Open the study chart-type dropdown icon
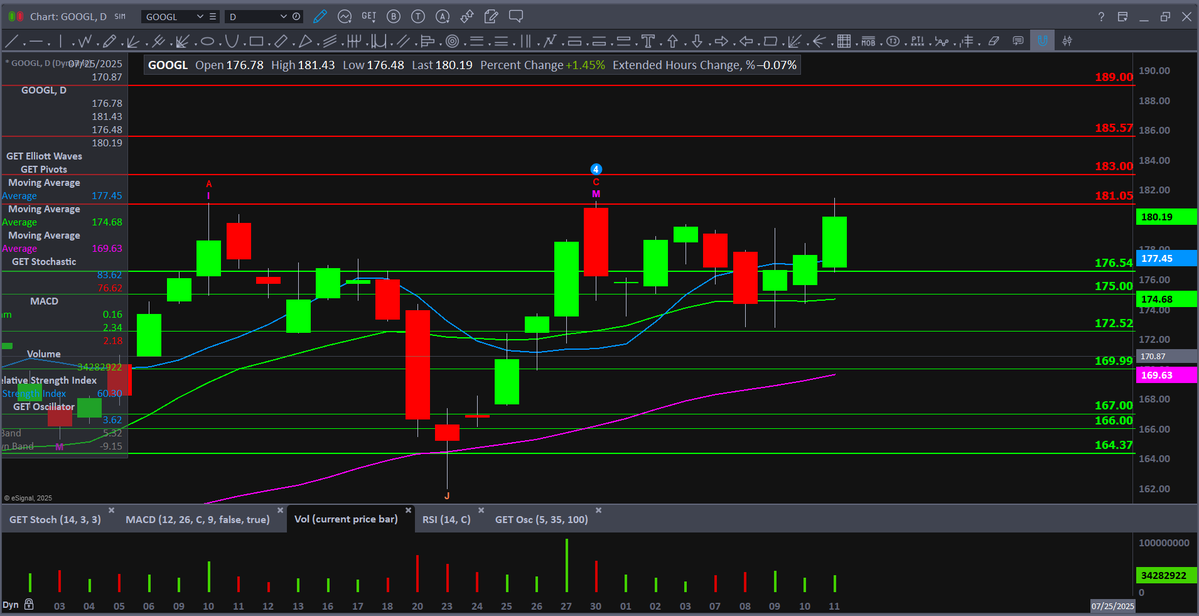The image size is (1199, 616). tap(345, 16)
